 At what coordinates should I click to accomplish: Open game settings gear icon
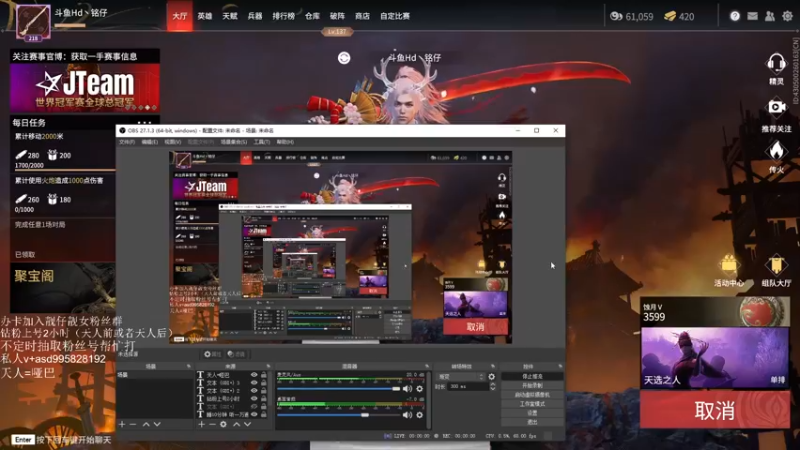787,16
